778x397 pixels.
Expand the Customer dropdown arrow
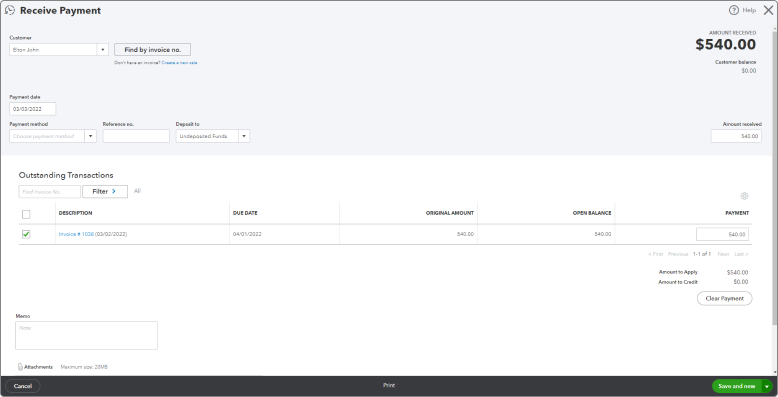point(103,50)
